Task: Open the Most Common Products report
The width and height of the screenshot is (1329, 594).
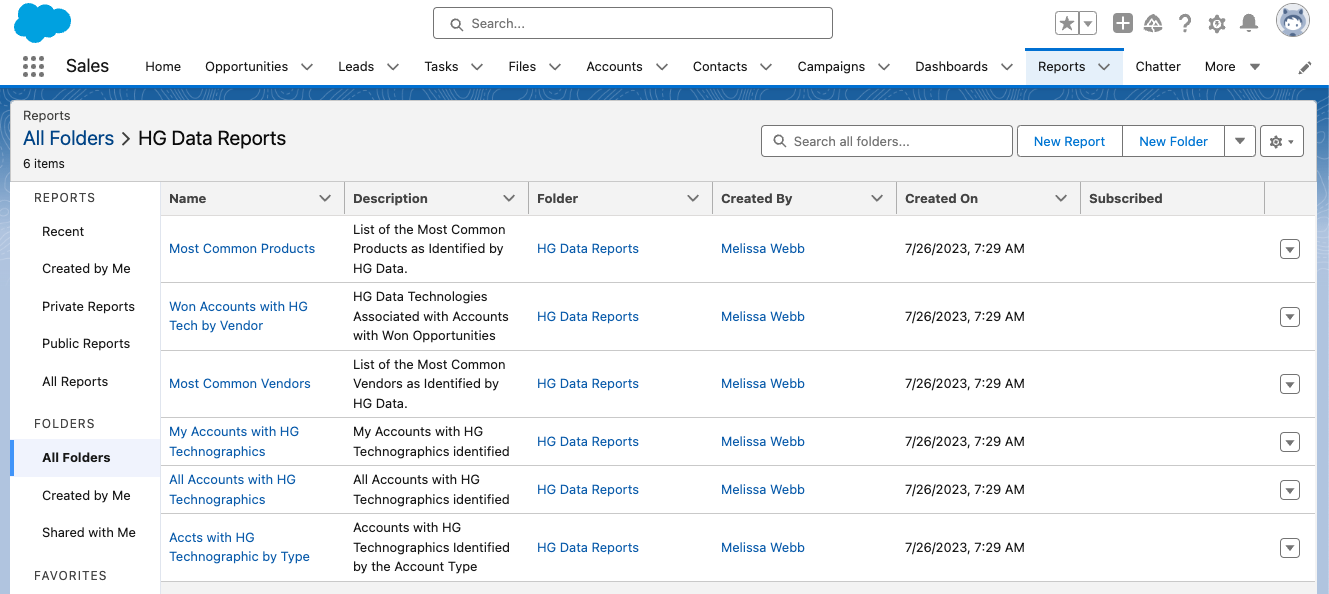Action: click(x=242, y=249)
